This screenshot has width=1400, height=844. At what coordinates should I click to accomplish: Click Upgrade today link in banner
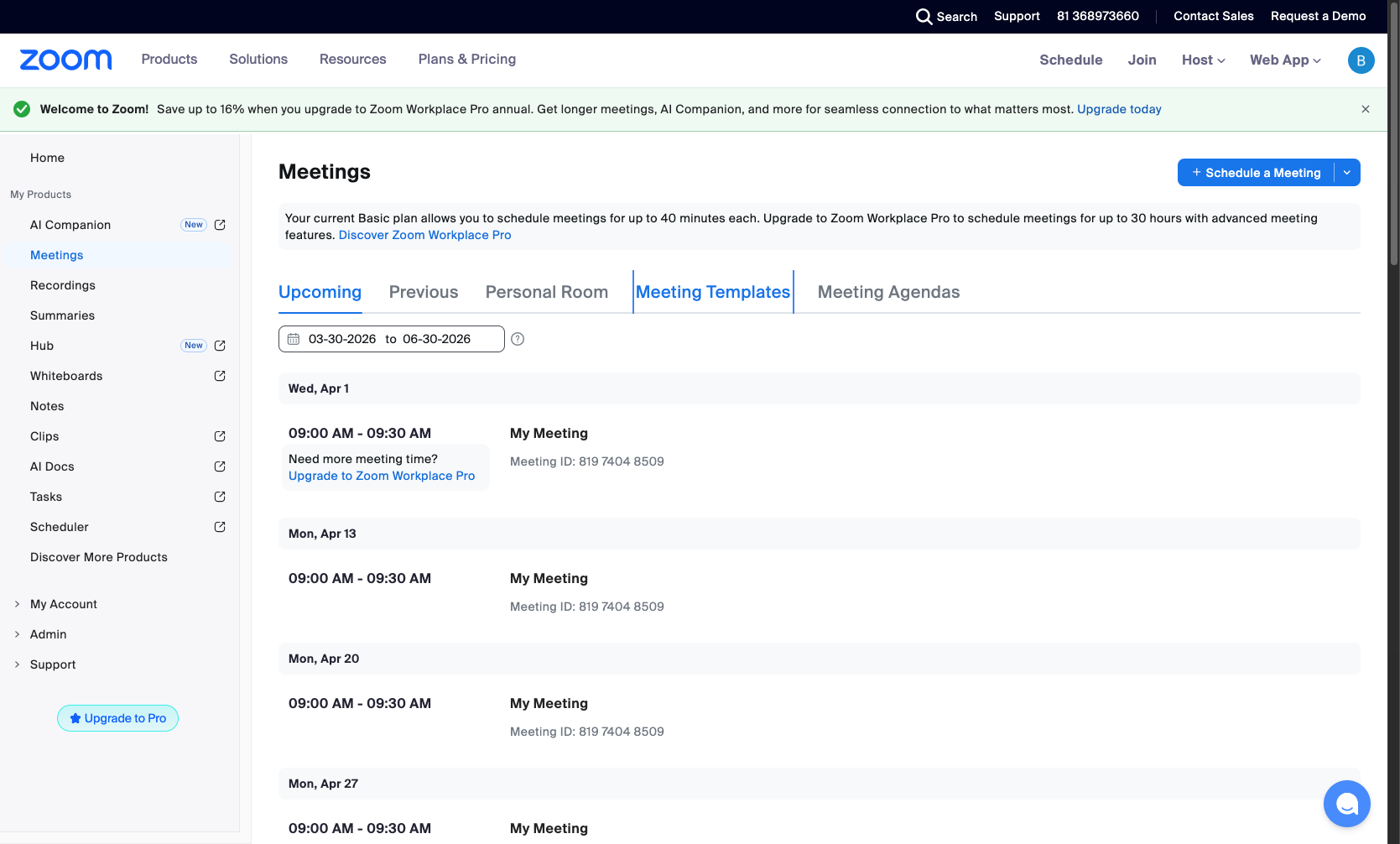pyautogui.click(x=1119, y=109)
